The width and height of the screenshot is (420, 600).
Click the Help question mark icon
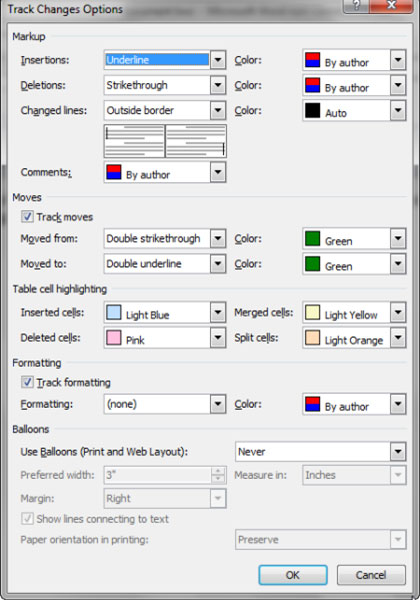click(x=357, y=6)
